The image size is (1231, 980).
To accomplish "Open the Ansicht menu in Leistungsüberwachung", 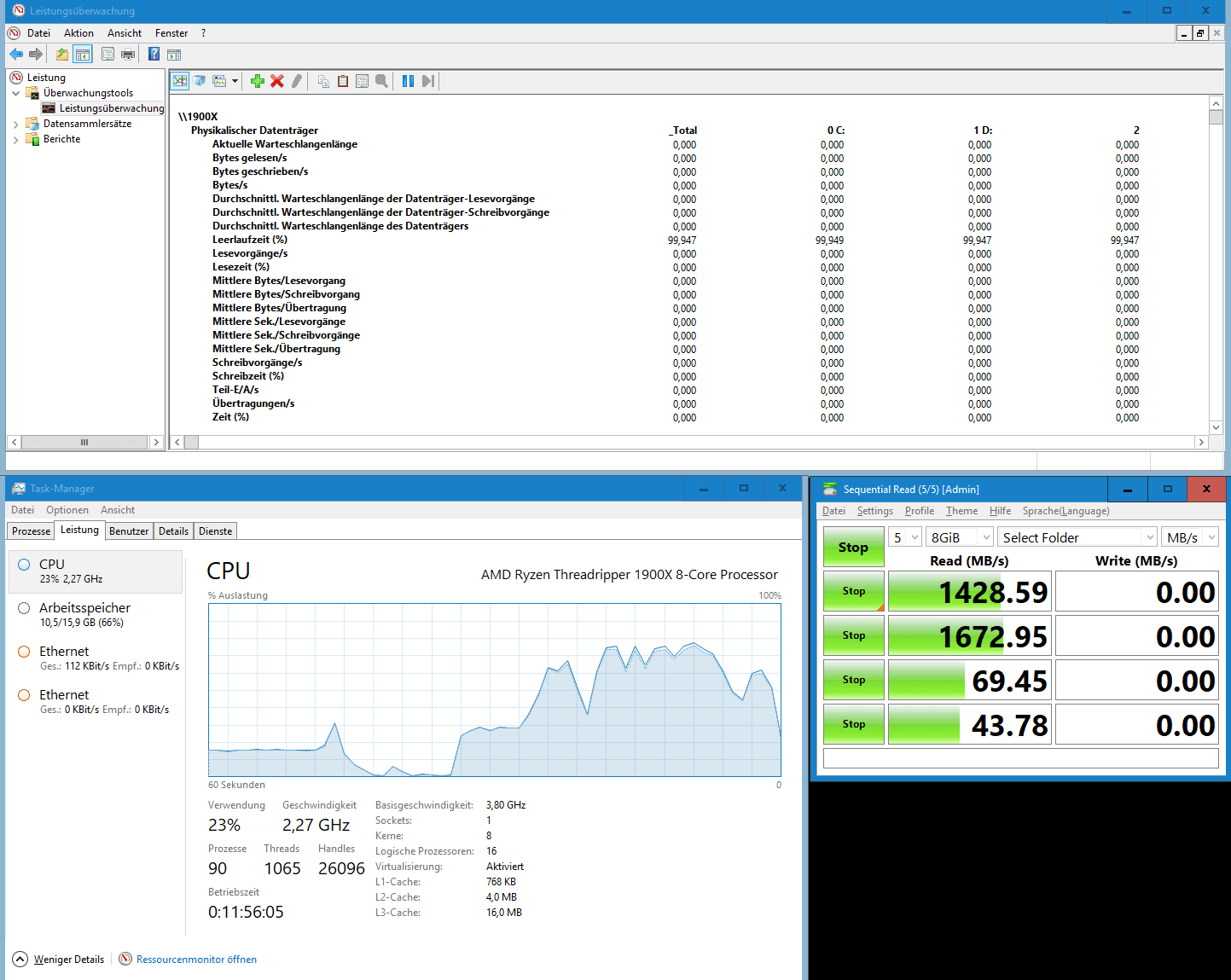I will pos(125,33).
